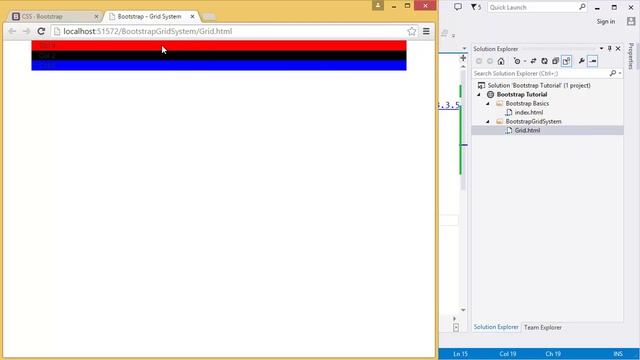Click the Ln 15 status bar entry
640x360 pixels.
[x=460, y=354]
